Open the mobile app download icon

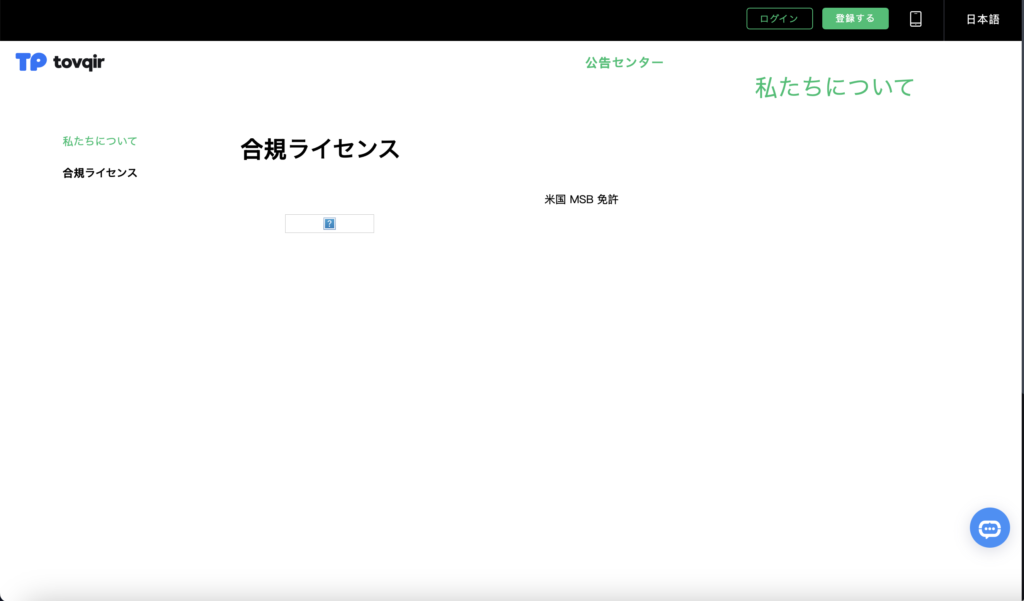(x=916, y=19)
